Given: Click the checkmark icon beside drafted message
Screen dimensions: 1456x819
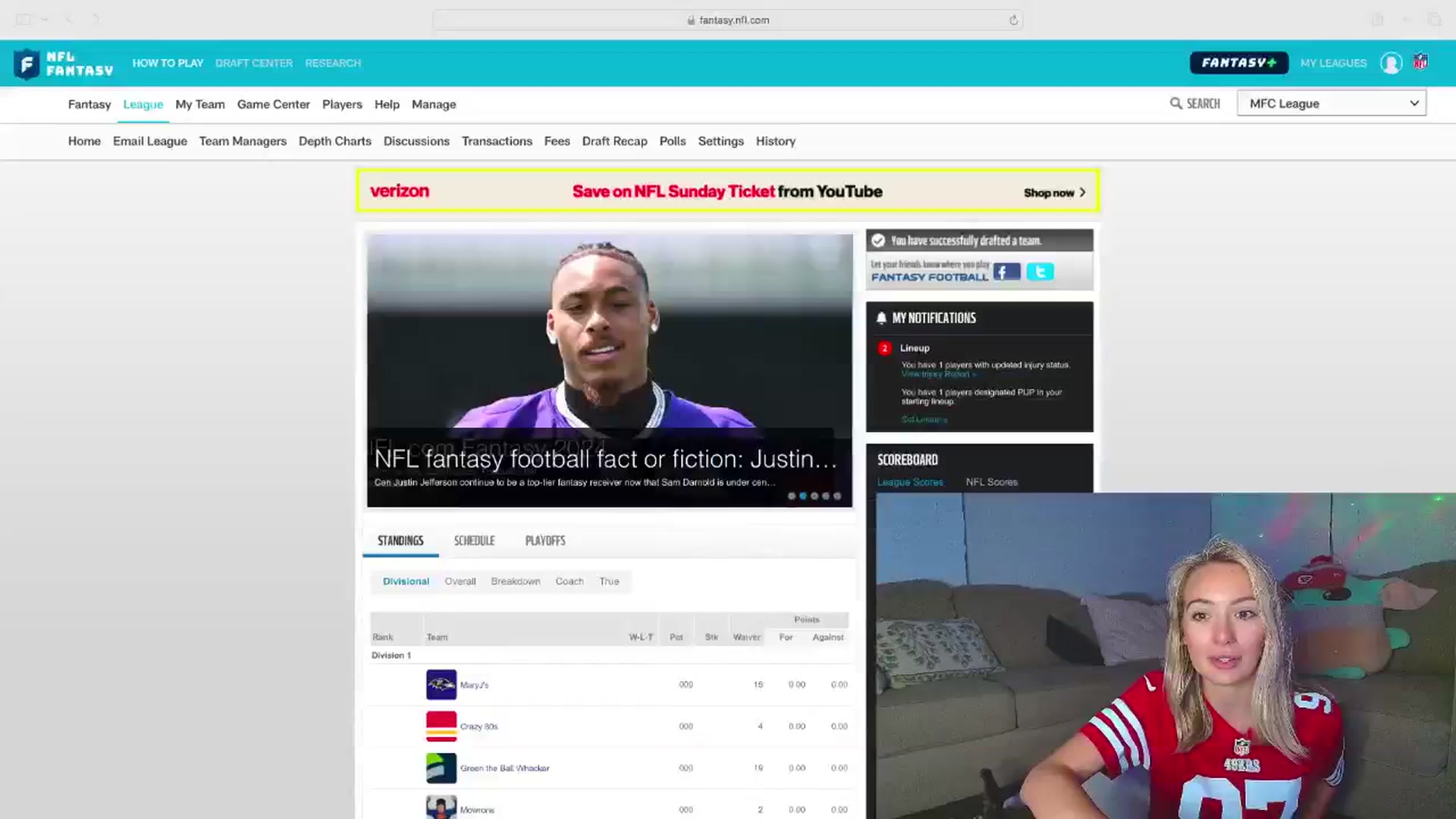Looking at the screenshot, I should pyautogui.click(x=878, y=240).
